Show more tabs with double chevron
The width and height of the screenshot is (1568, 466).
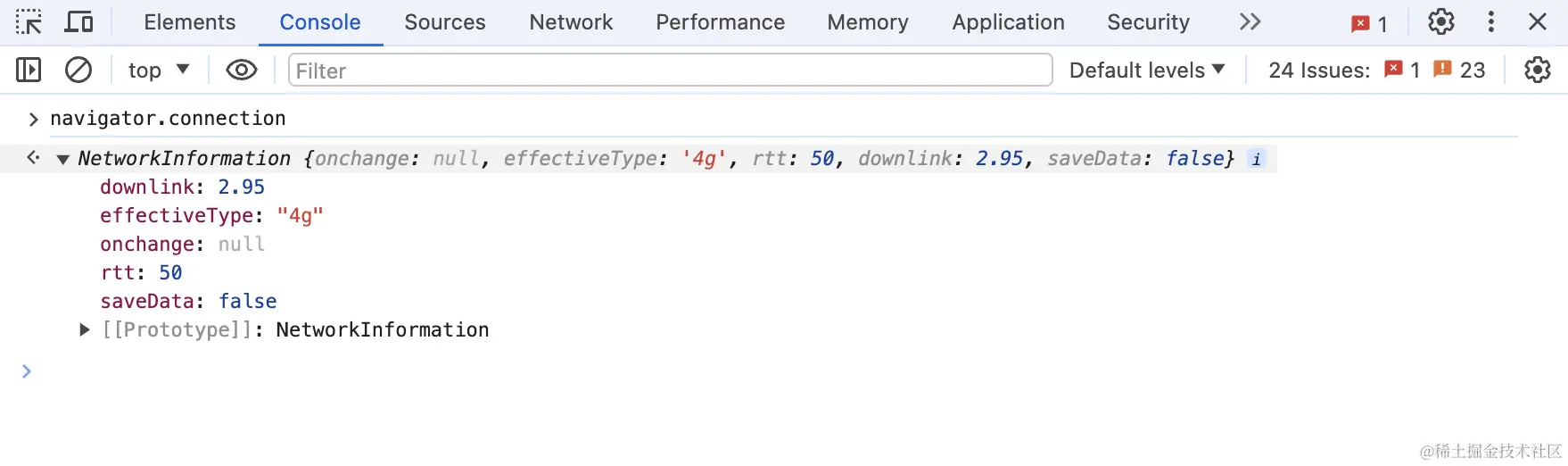[x=1250, y=22]
